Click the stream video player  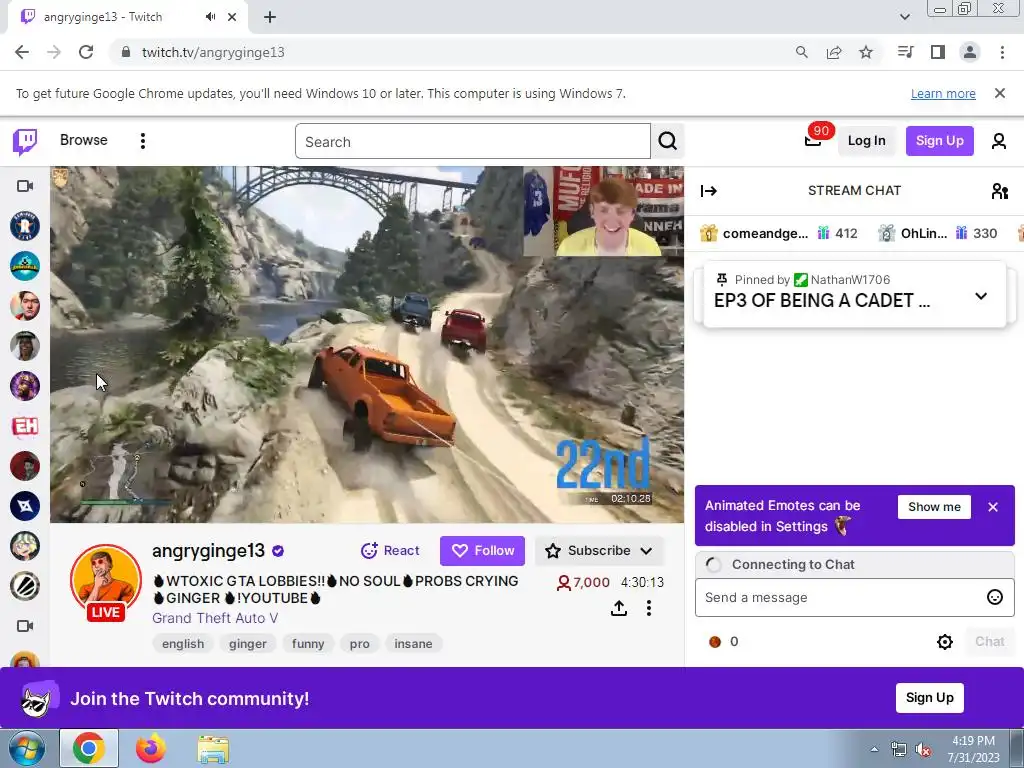coord(367,344)
